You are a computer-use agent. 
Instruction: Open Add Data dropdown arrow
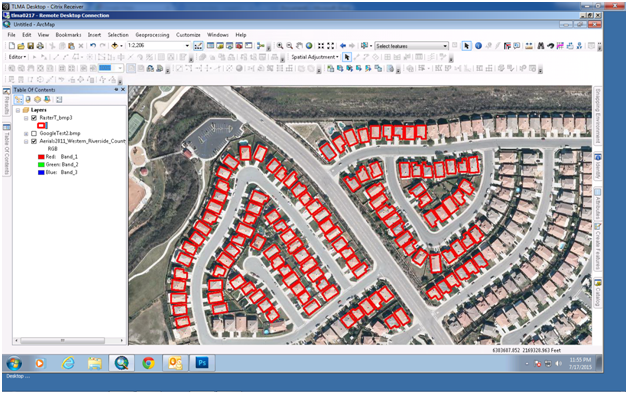coord(121,46)
